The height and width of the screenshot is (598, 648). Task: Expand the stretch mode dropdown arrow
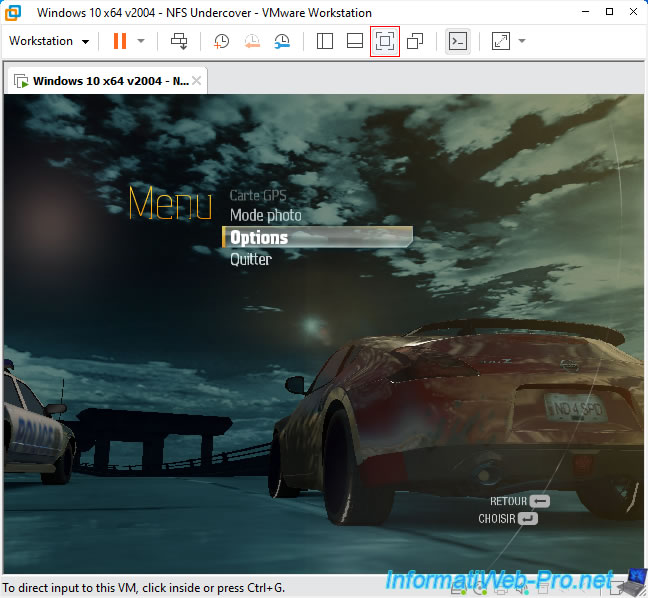[x=522, y=41]
